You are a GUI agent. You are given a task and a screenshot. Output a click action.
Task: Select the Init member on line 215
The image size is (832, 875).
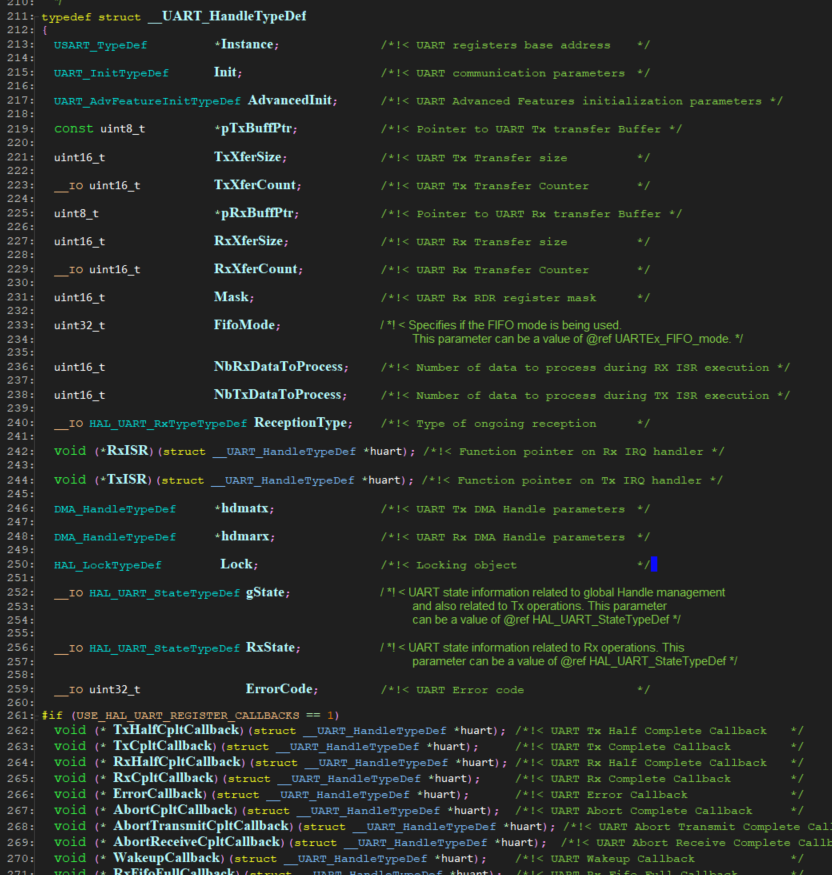pos(225,72)
